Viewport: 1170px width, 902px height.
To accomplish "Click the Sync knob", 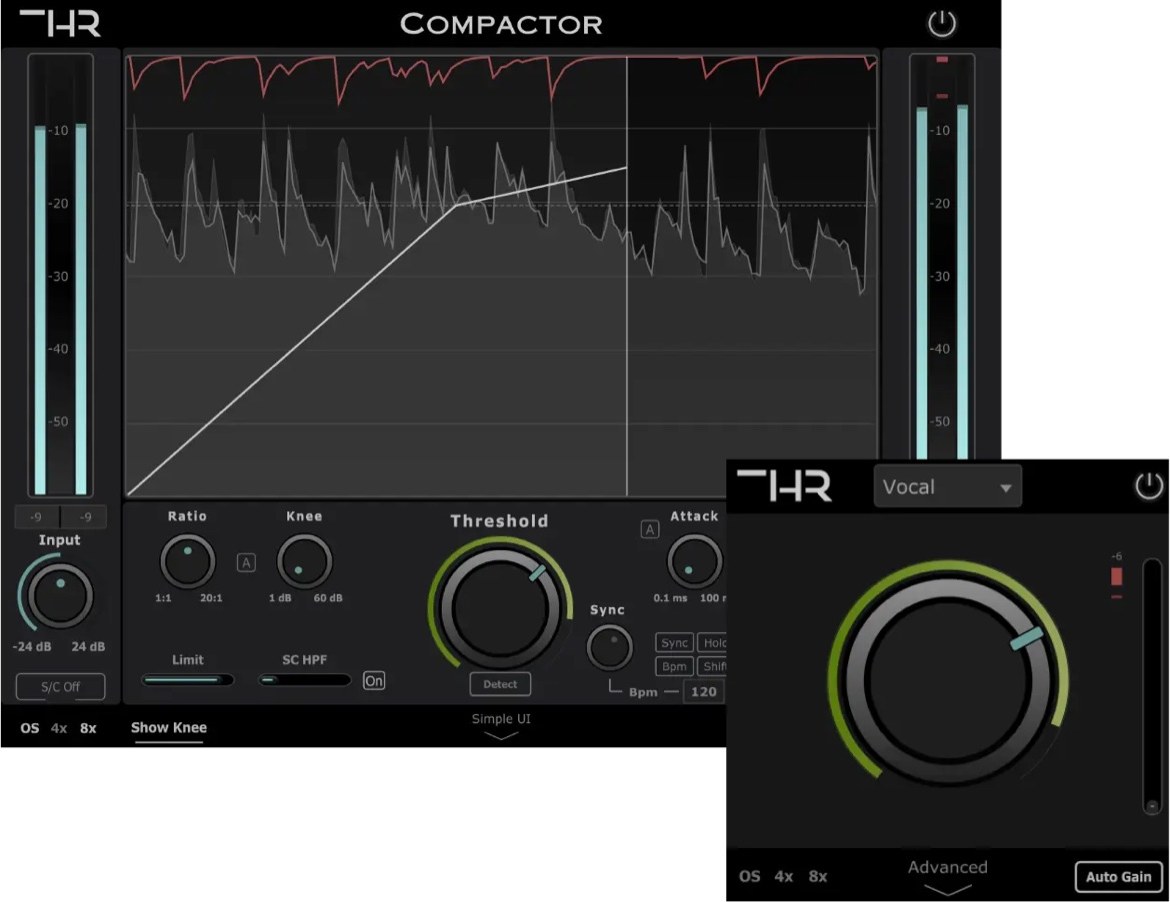I will click(610, 648).
